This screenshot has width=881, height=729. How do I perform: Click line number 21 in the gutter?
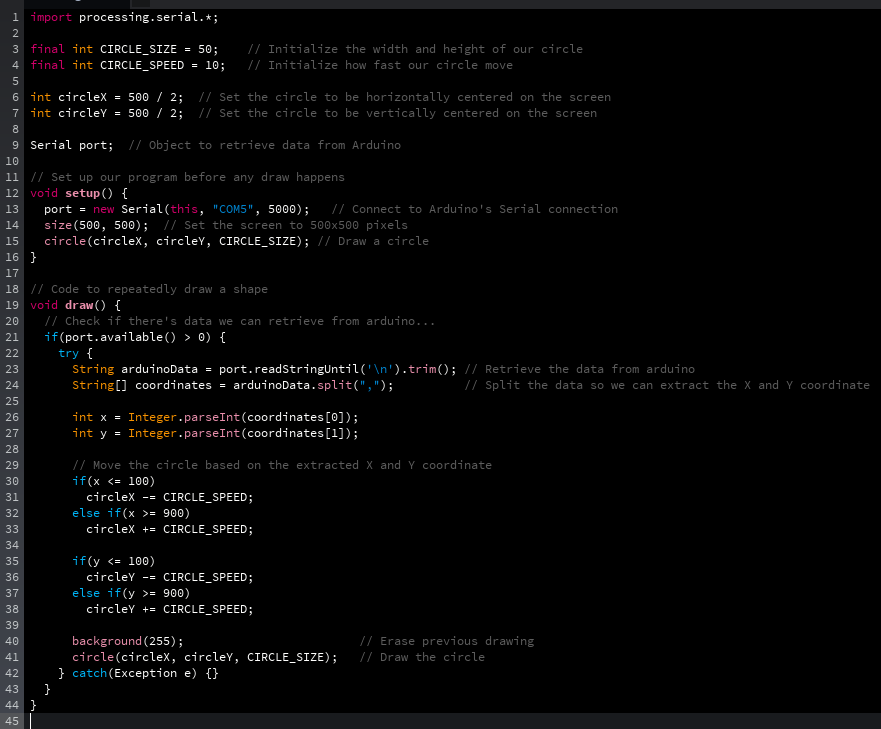click(12, 337)
